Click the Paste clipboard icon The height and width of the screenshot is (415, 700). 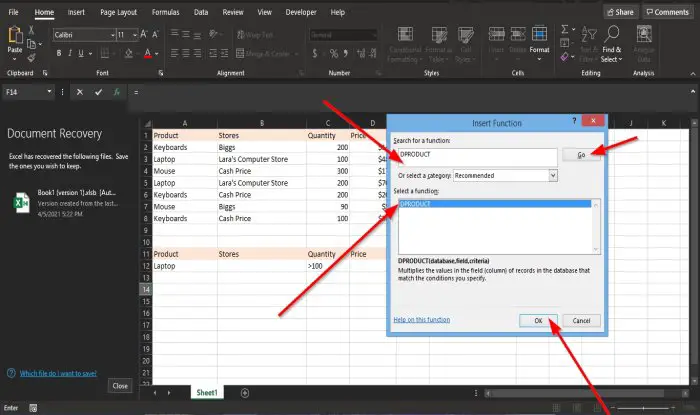[x=15, y=35]
